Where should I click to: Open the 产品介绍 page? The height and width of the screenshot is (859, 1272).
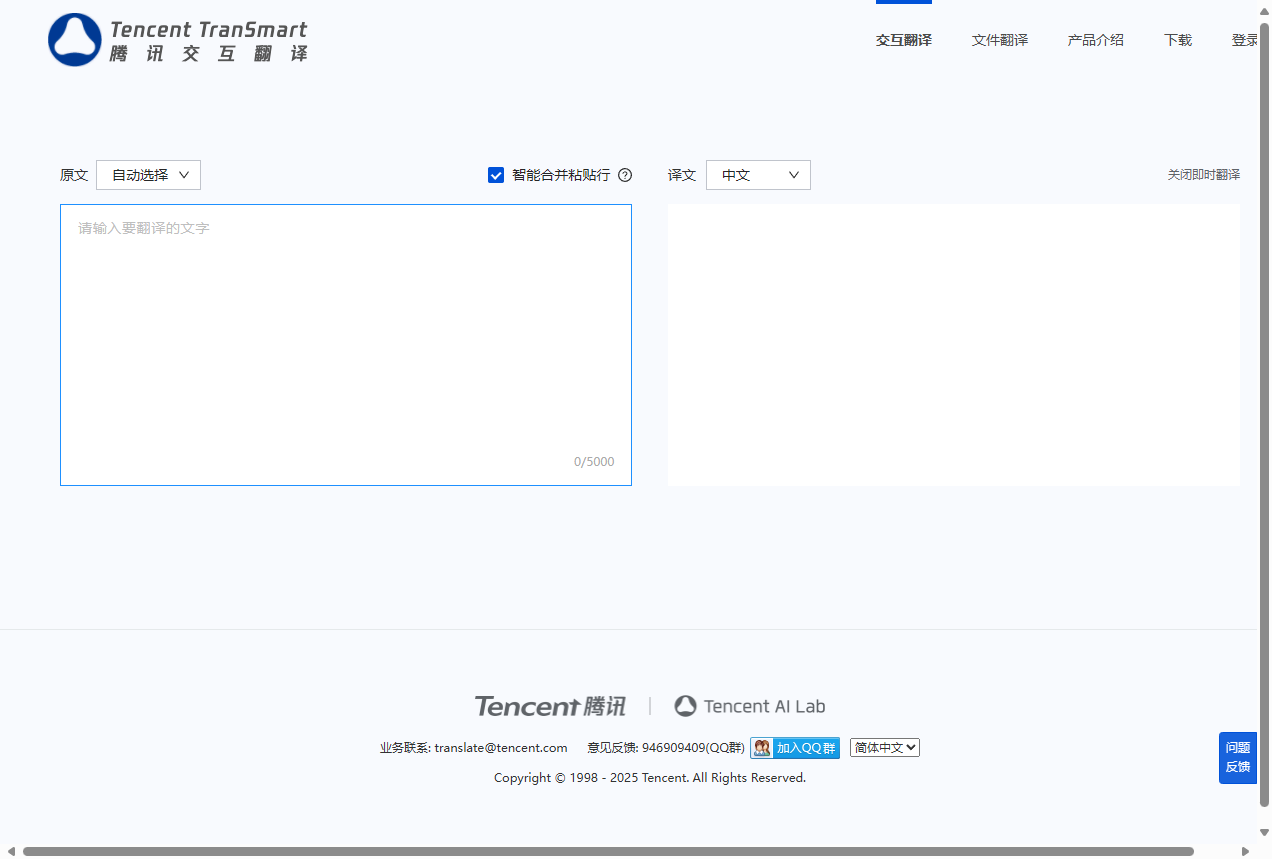coord(1095,40)
